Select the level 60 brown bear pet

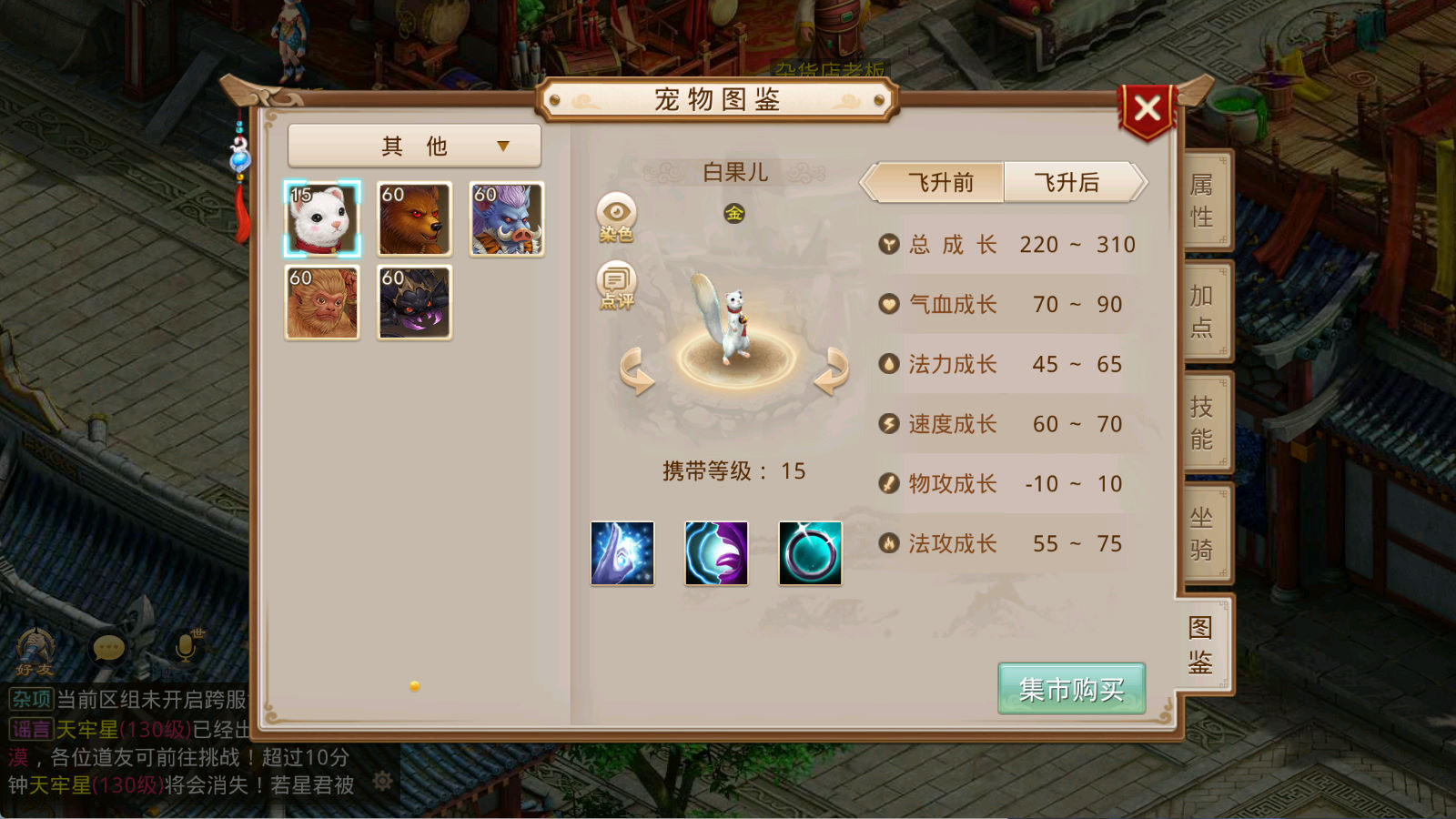(415, 218)
